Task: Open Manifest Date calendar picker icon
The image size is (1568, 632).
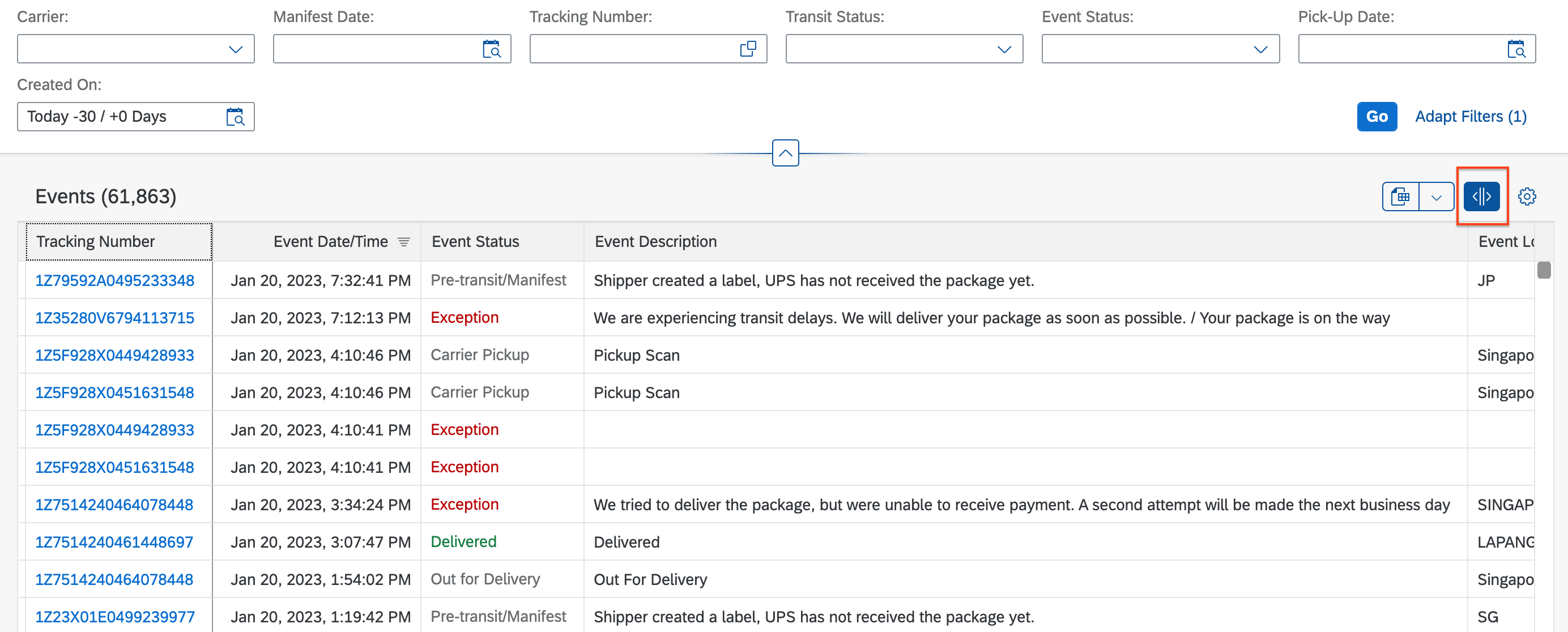Action: pyautogui.click(x=491, y=49)
